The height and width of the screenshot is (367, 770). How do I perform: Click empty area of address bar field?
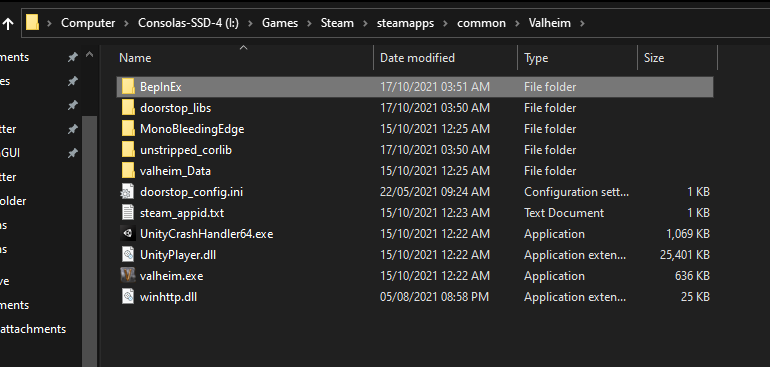coord(678,23)
